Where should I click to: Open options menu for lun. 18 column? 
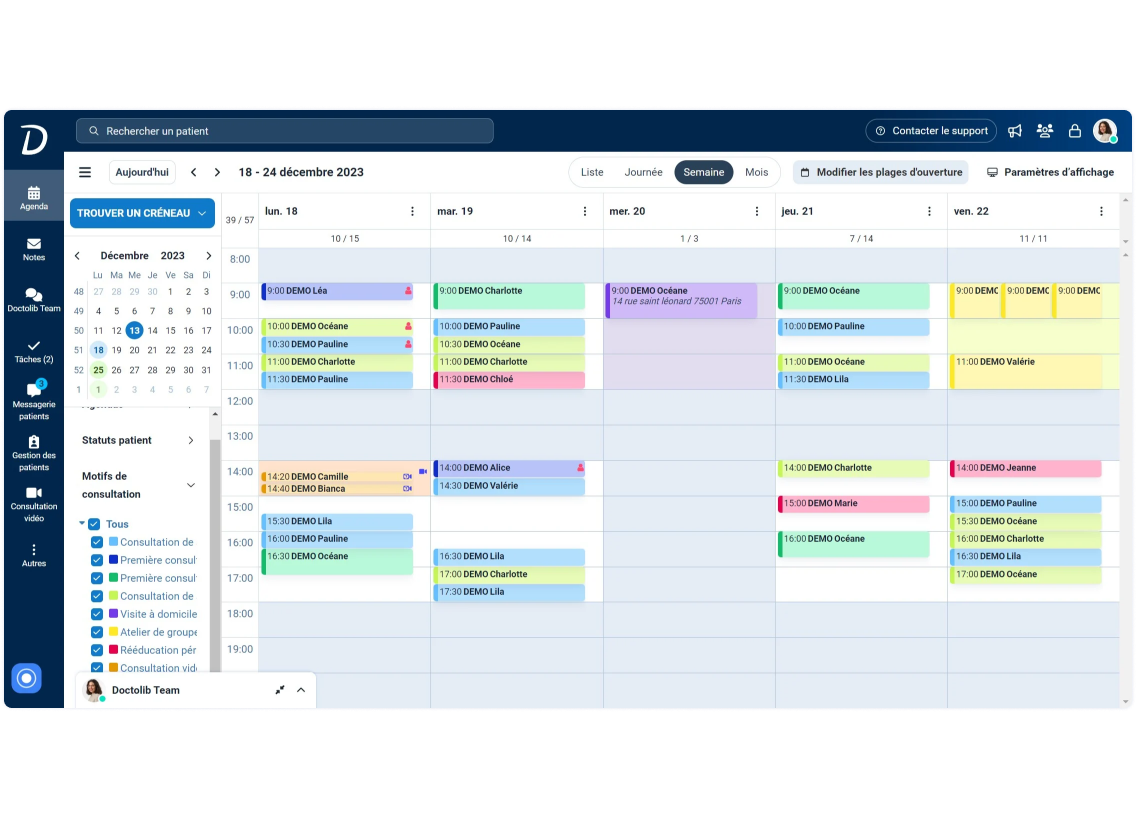tap(412, 211)
